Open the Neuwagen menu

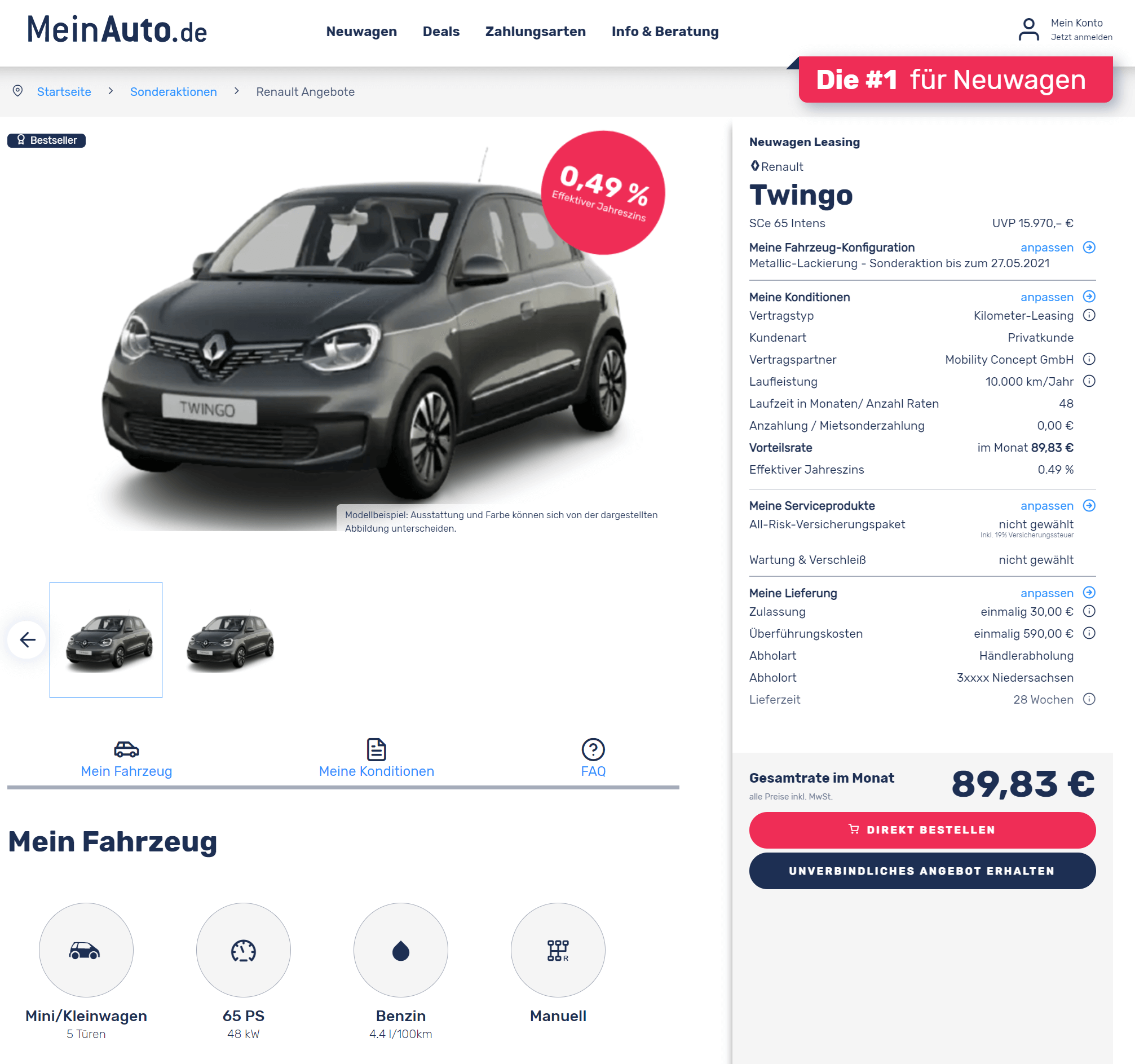pyautogui.click(x=361, y=32)
